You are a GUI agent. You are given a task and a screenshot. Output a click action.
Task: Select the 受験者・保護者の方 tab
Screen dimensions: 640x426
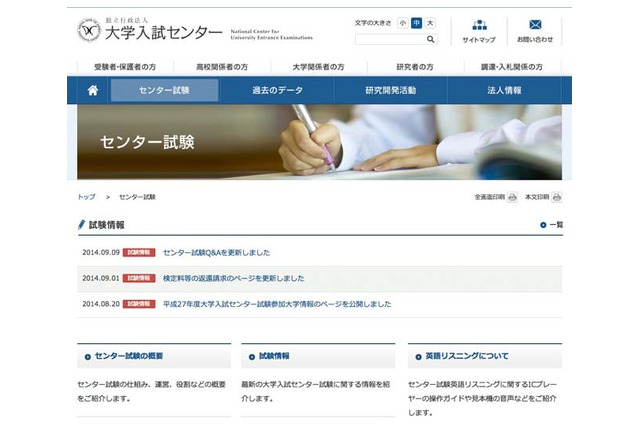click(x=125, y=67)
